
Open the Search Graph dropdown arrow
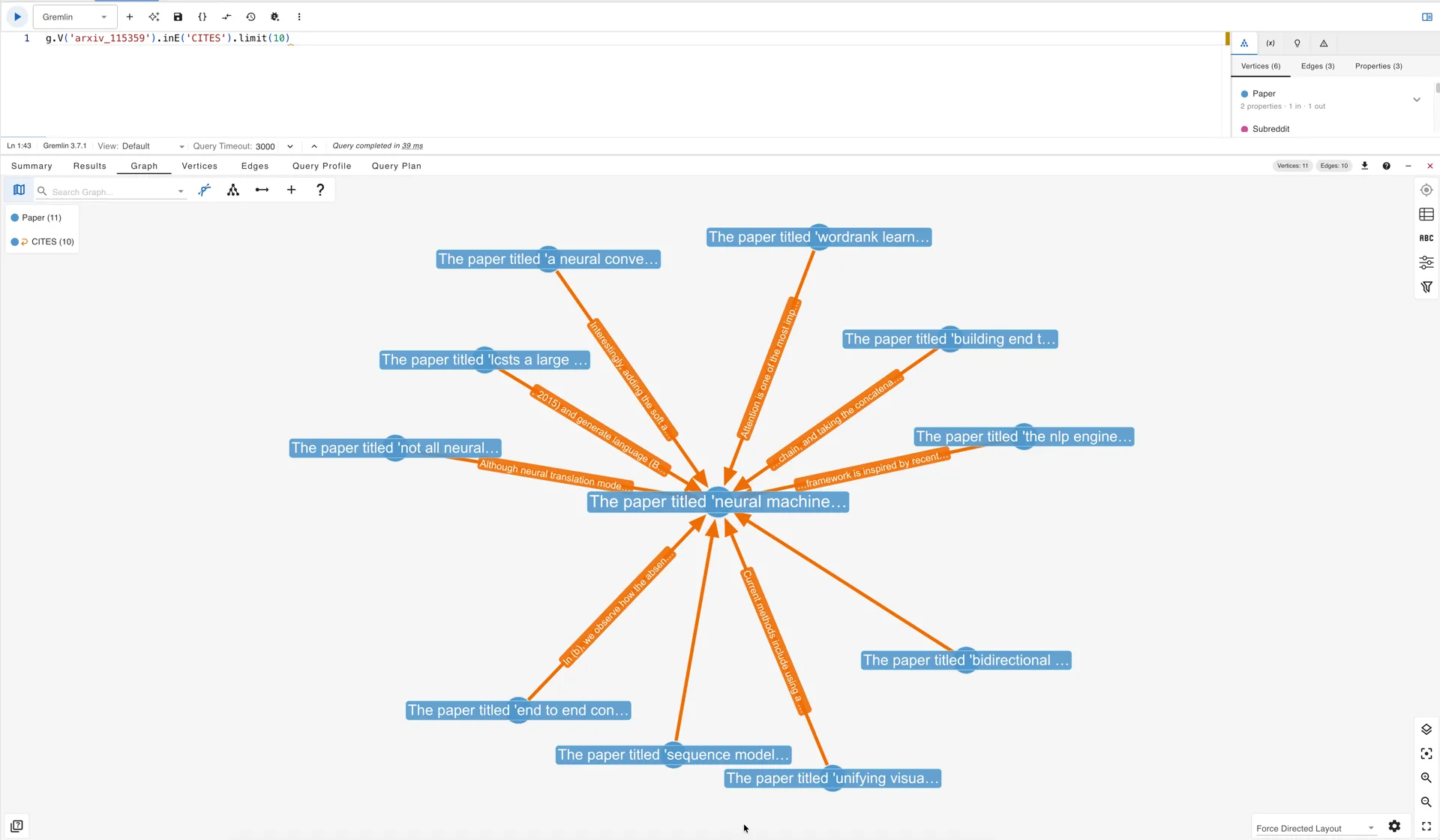tap(181, 192)
